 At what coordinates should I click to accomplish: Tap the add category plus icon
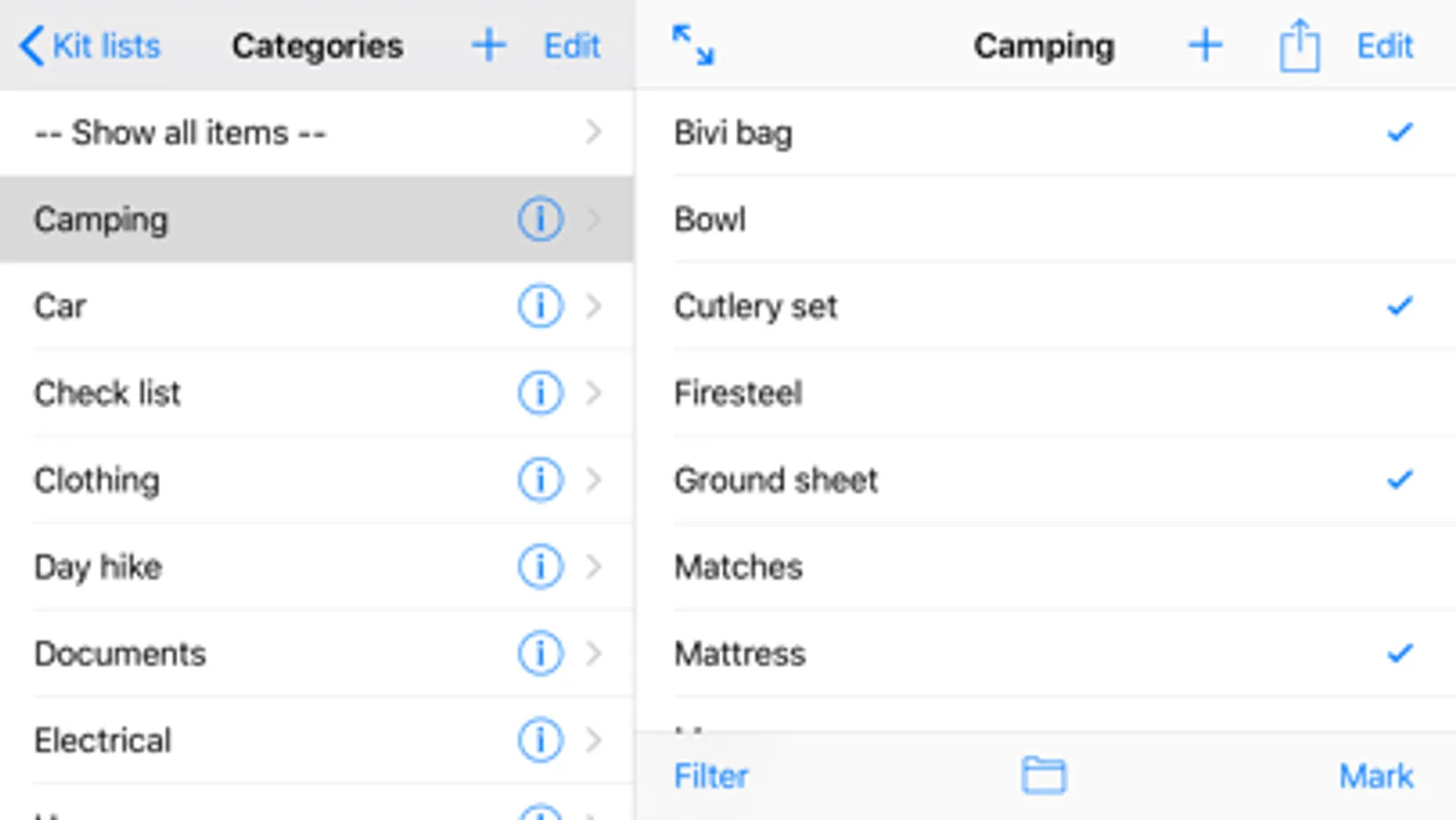pyautogui.click(x=489, y=46)
